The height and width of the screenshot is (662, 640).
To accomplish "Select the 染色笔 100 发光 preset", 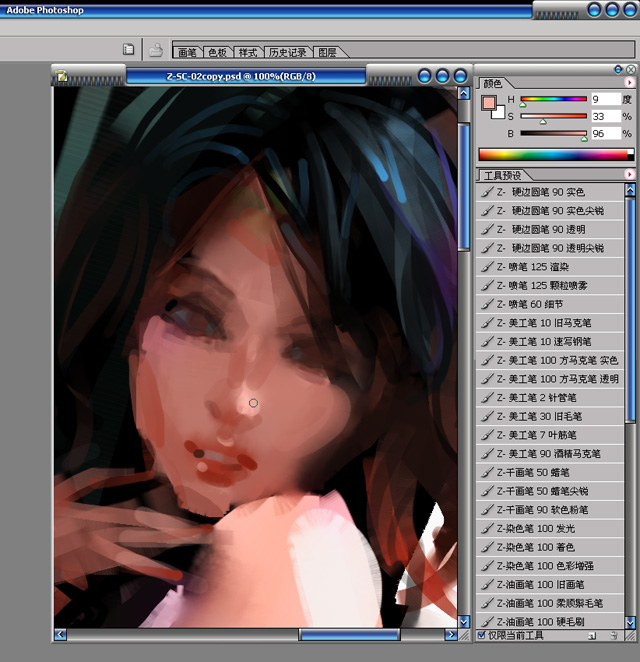I will point(550,529).
